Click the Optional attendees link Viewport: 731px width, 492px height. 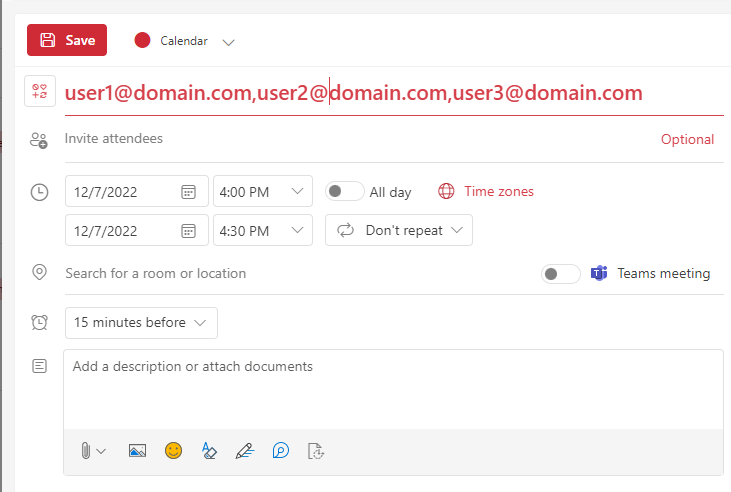(x=687, y=139)
